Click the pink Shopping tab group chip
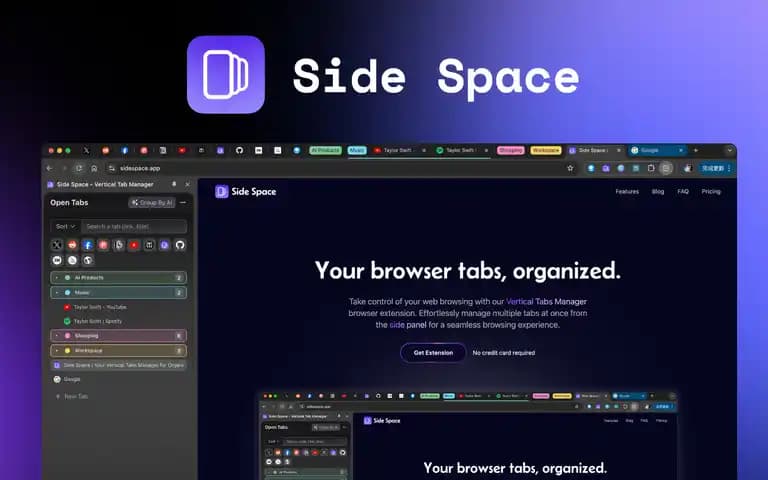768x480 pixels. [511, 150]
